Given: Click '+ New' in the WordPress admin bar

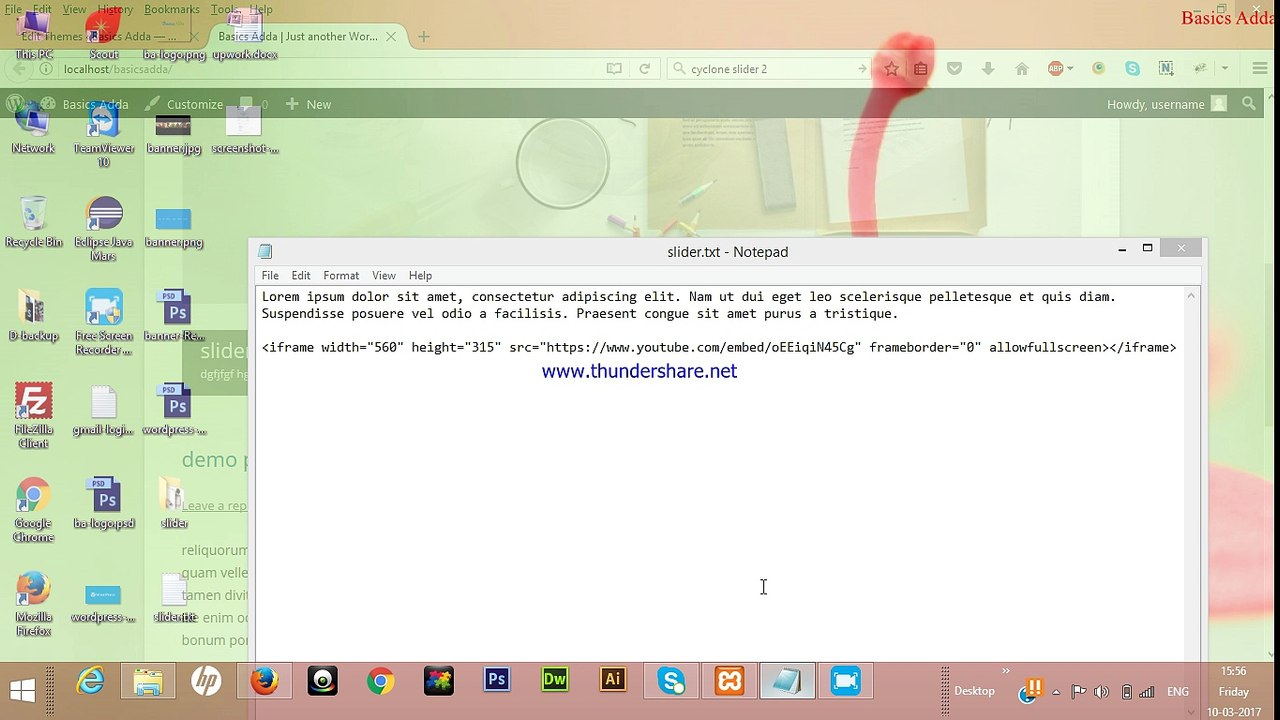Looking at the screenshot, I should pyautogui.click(x=308, y=104).
